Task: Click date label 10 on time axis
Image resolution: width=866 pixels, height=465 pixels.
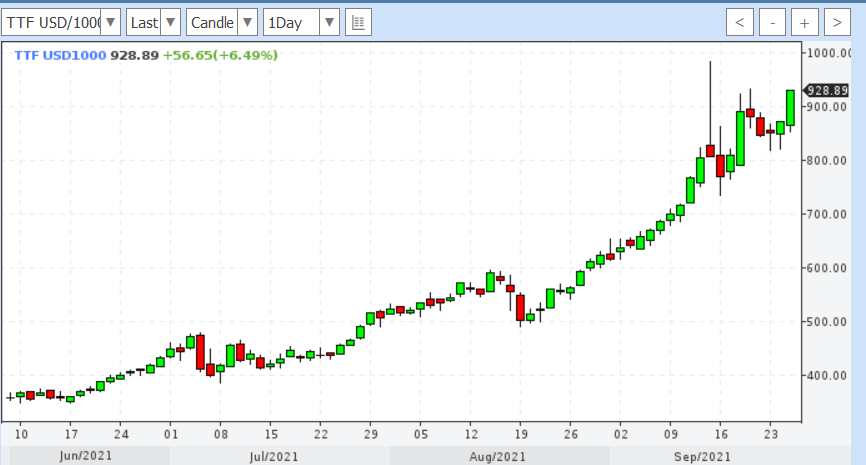Action: [21, 435]
